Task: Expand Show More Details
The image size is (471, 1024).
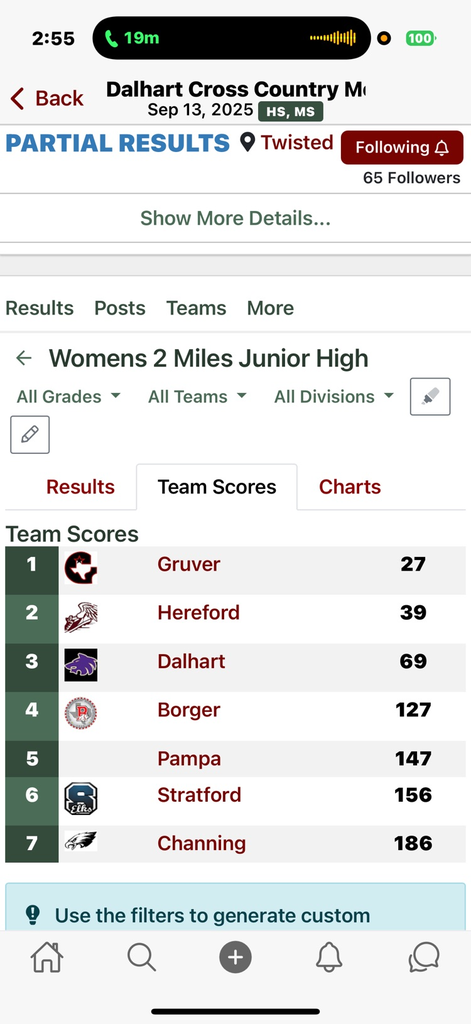Action: 235,218
